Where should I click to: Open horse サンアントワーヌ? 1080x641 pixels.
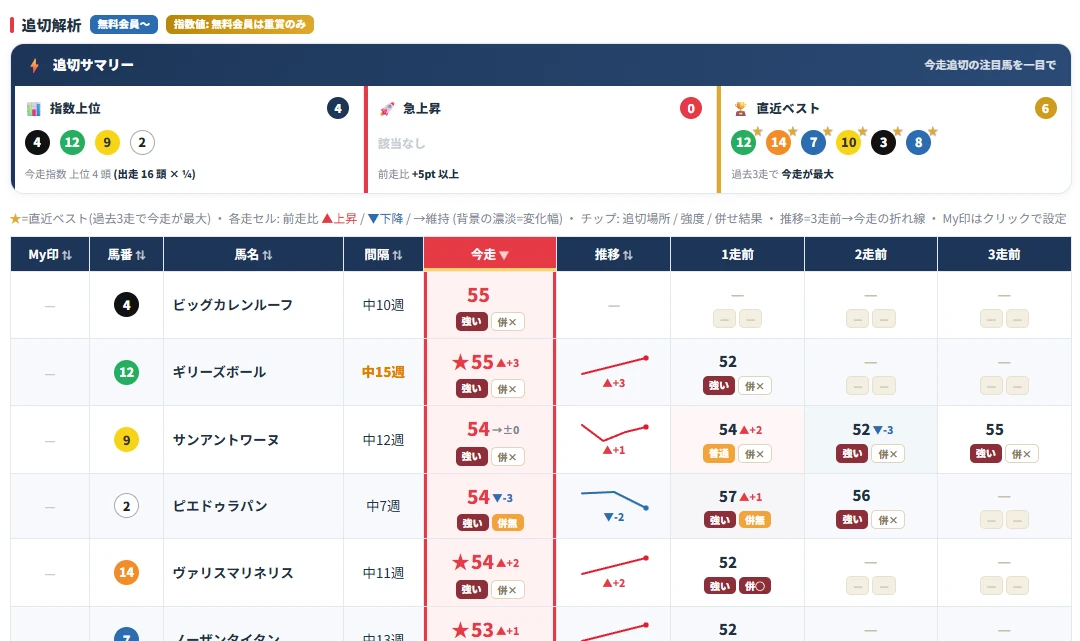coord(226,440)
